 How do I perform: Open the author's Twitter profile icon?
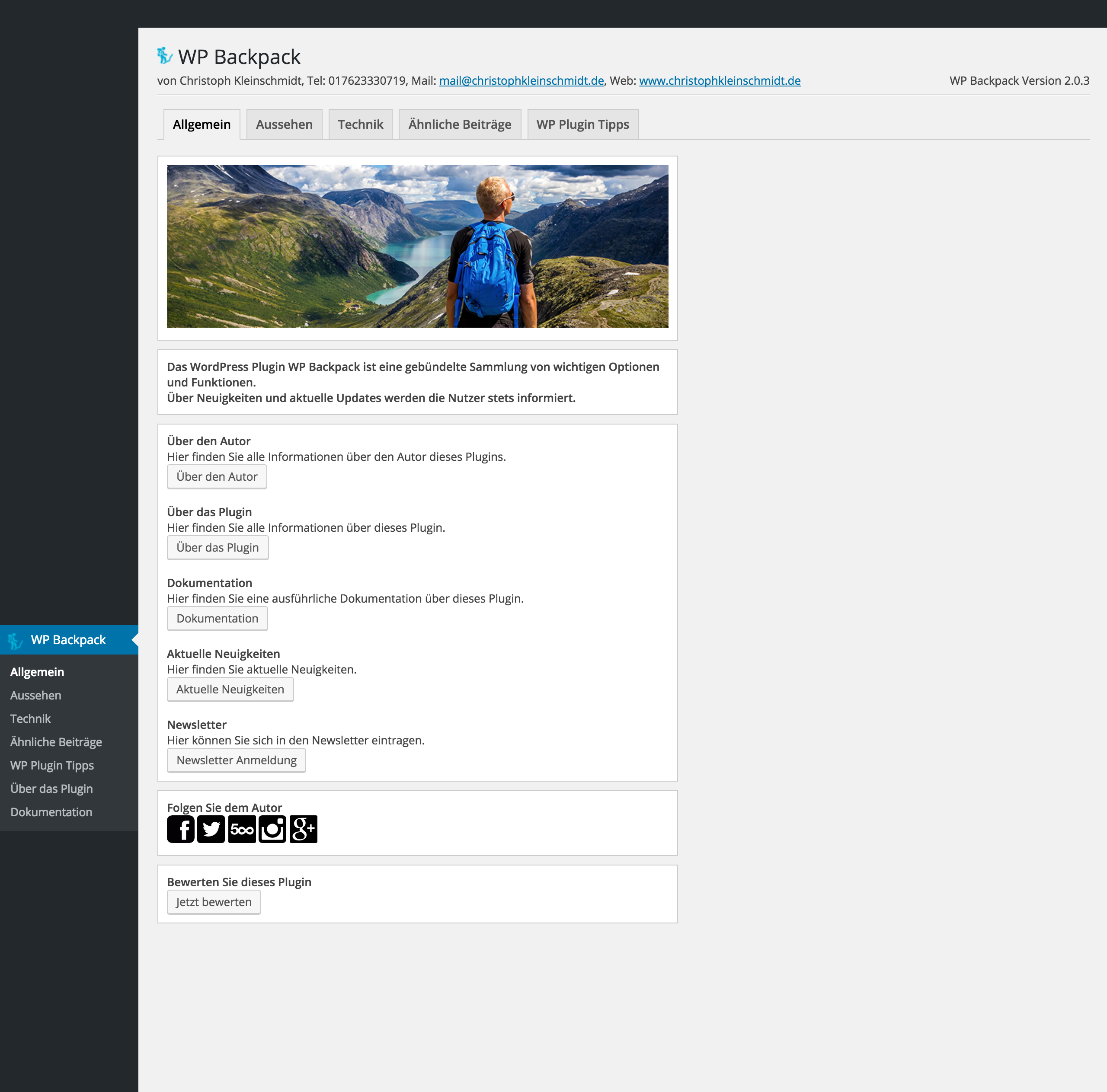[x=211, y=829]
